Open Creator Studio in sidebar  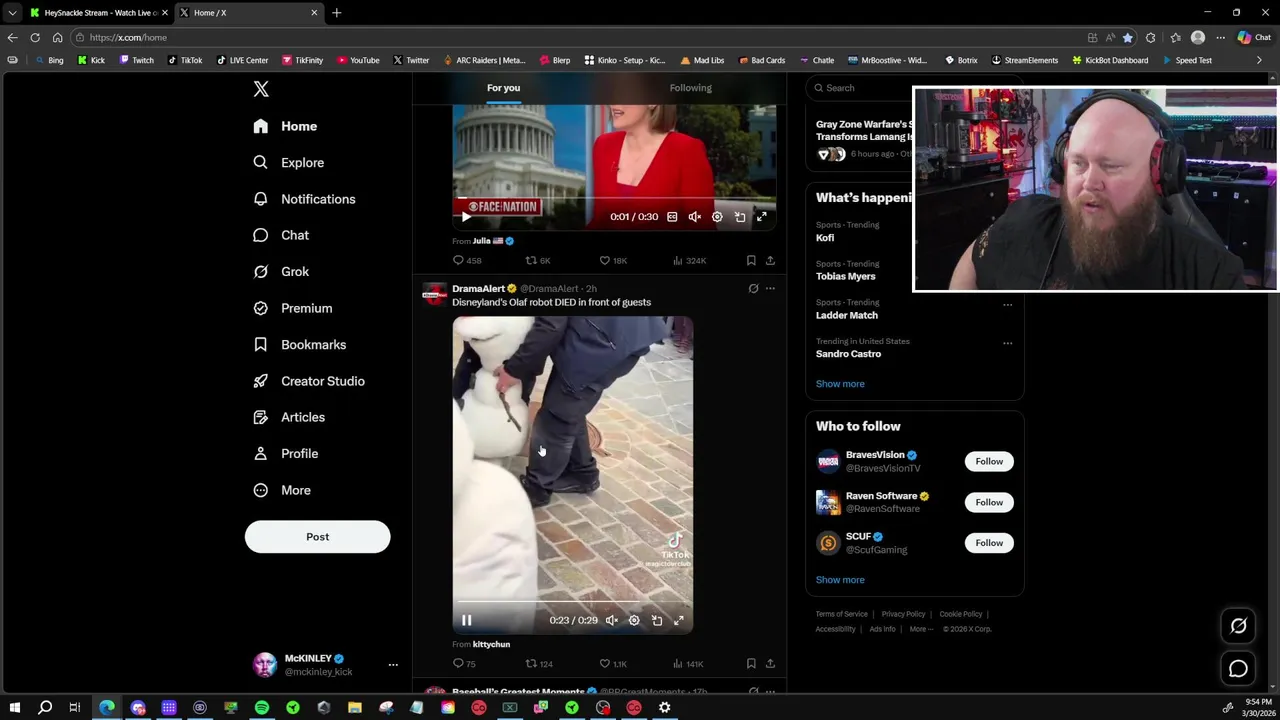[x=308, y=381]
